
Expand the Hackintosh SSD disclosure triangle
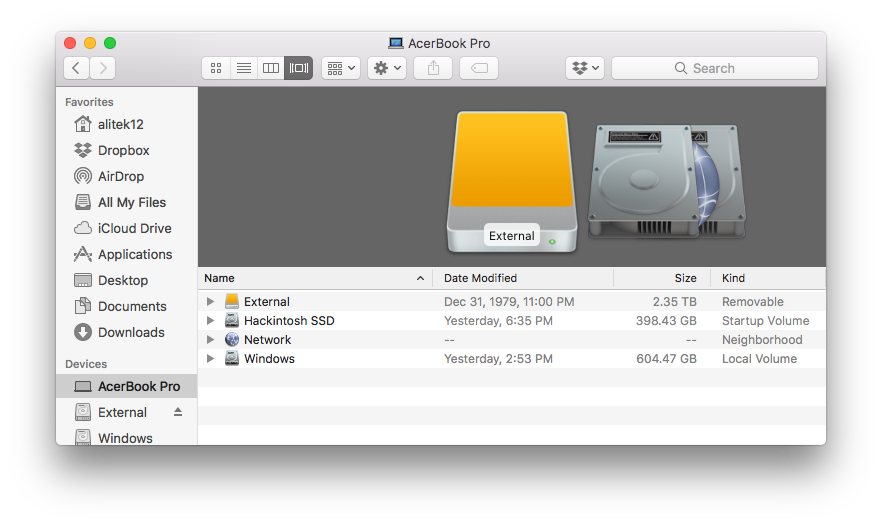pyautogui.click(x=210, y=321)
